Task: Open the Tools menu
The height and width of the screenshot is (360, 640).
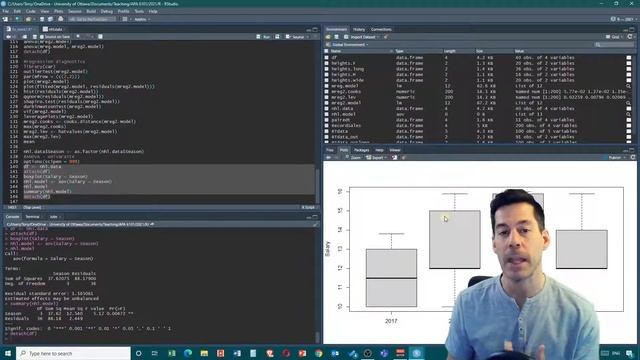Action: (139, 11)
